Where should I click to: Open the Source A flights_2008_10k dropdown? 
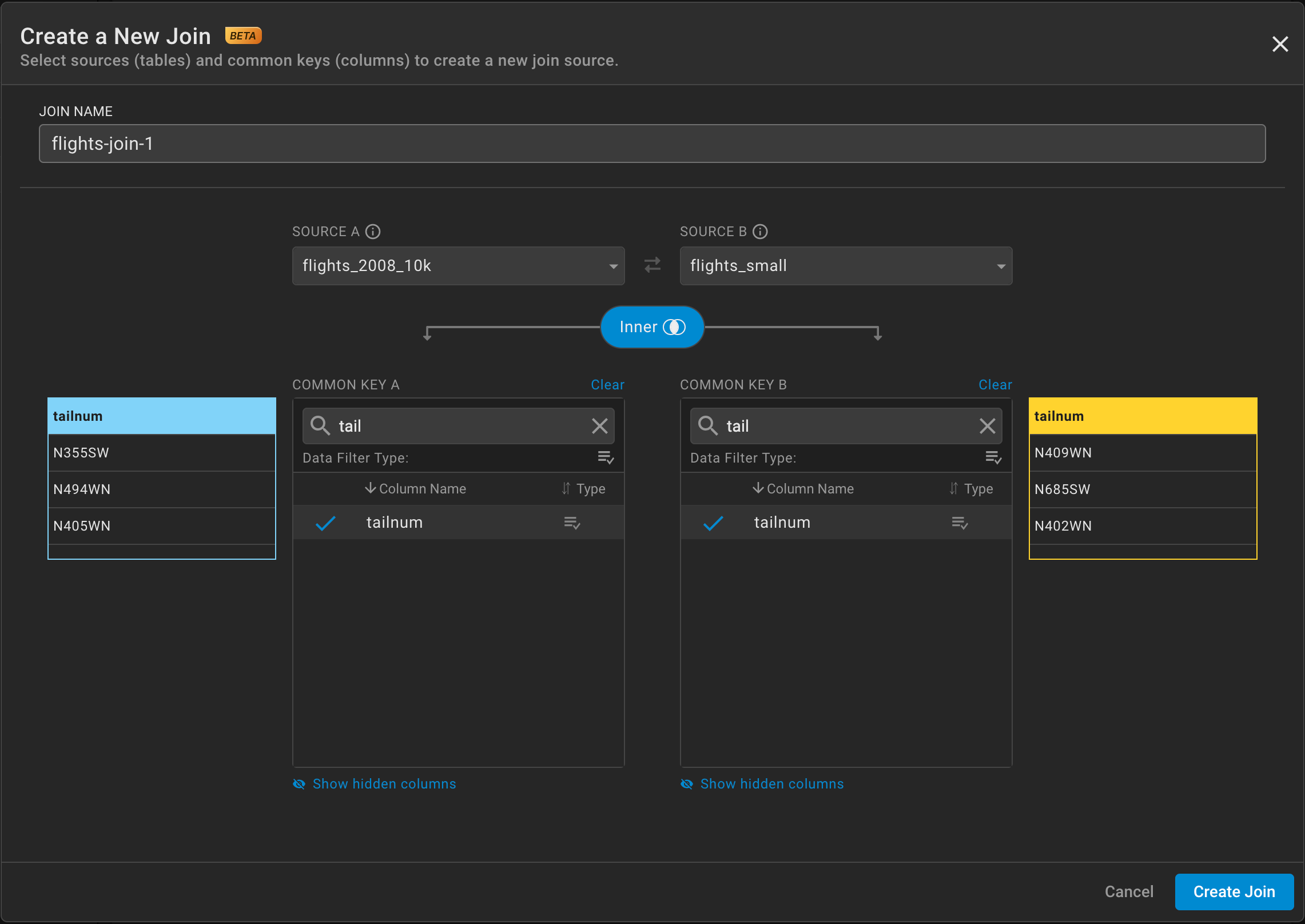tap(458, 266)
